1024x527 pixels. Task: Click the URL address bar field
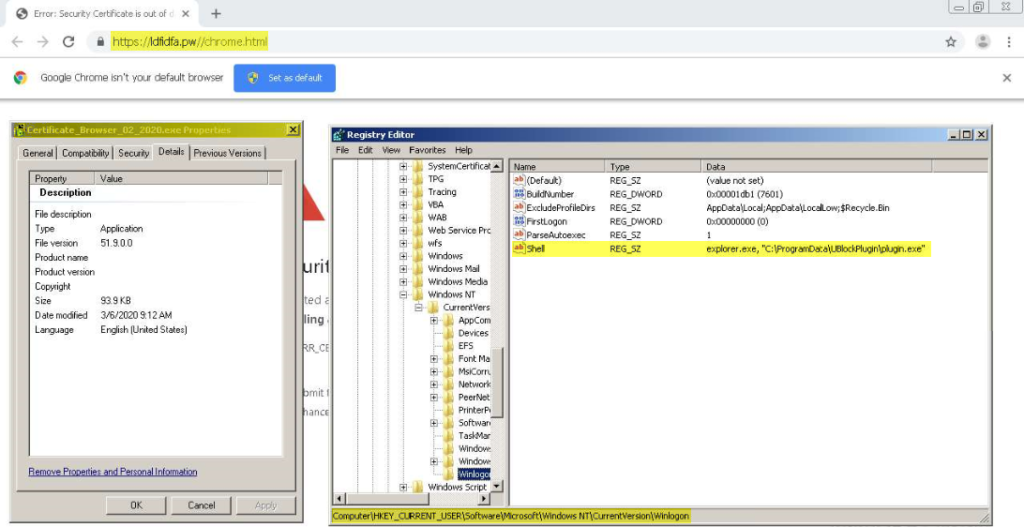[x=500, y=42]
